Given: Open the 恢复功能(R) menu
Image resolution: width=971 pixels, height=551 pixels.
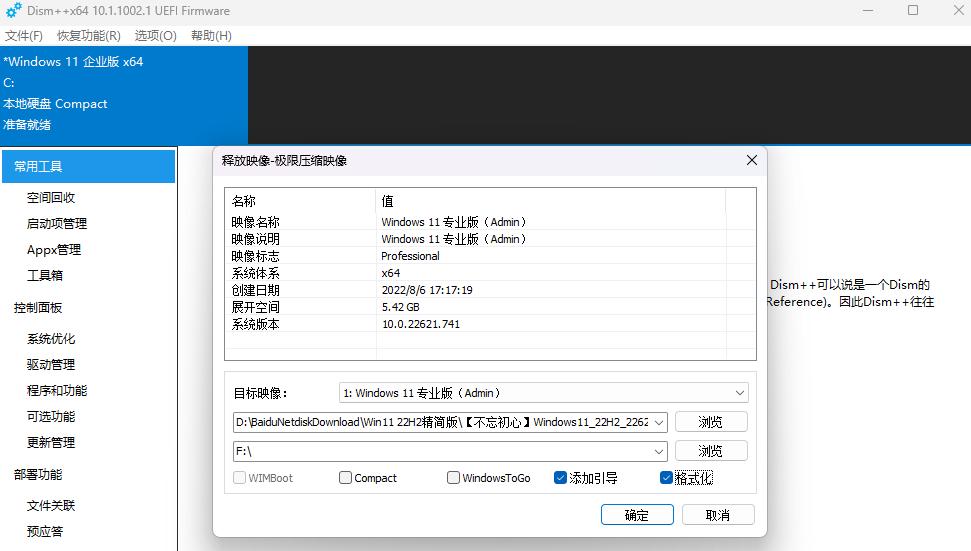Looking at the screenshot, I should tap(89, 36).
